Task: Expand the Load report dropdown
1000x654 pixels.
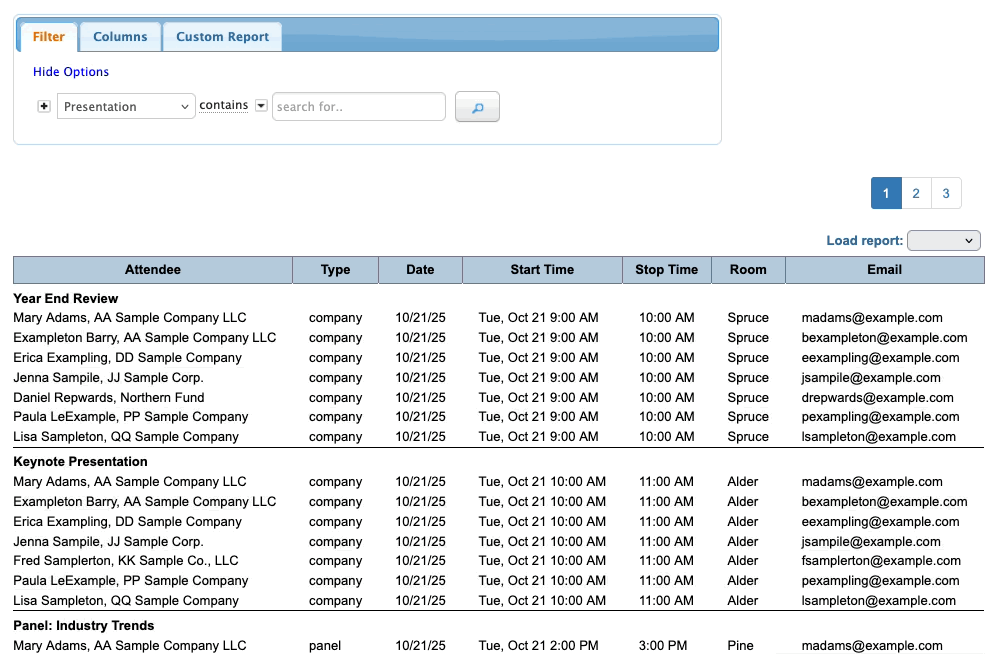Action: click(x=943, y=241)
